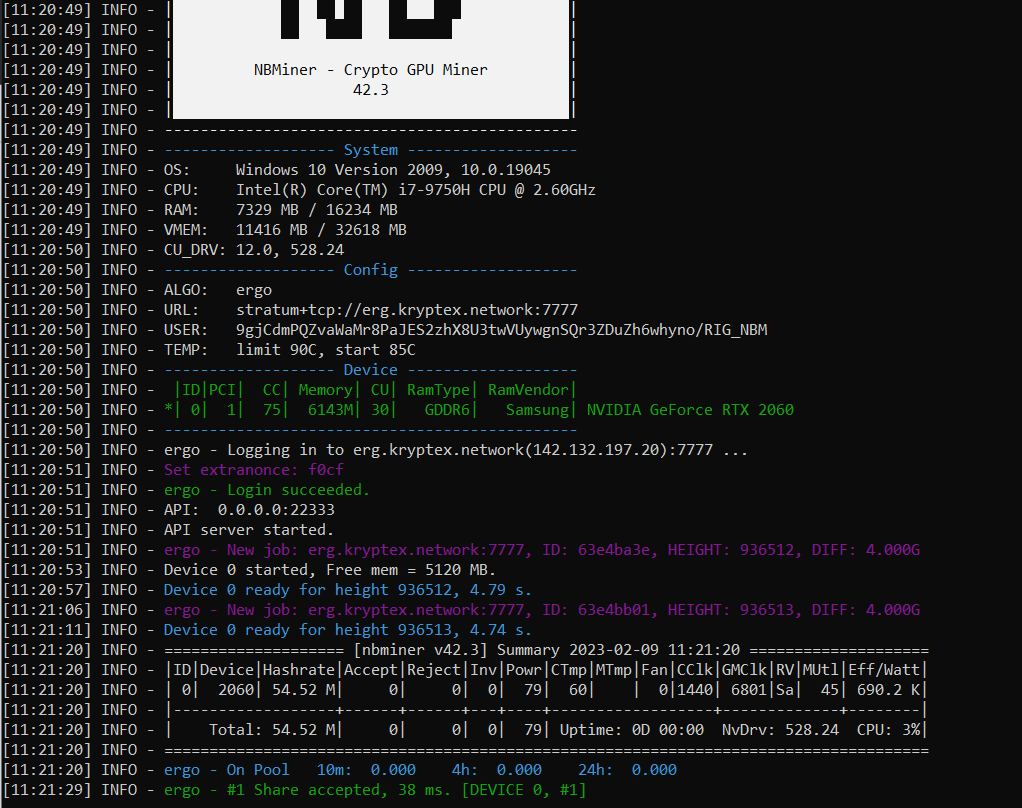Click the "limit 90C, start 85C" temperature setting

pos(325,350)
